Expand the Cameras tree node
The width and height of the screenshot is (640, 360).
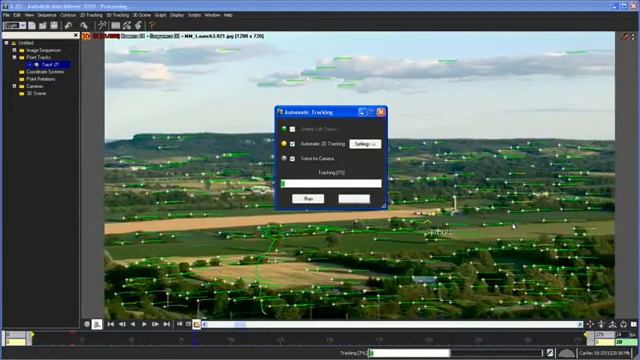[14, 86]
